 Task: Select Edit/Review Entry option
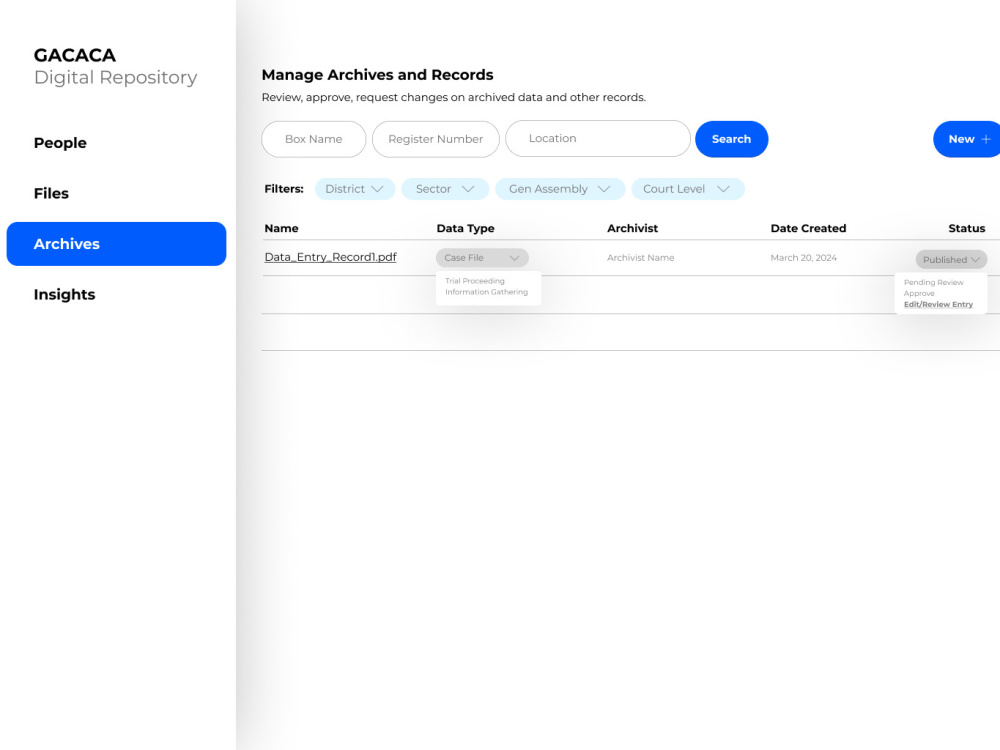tap(938, 304)
